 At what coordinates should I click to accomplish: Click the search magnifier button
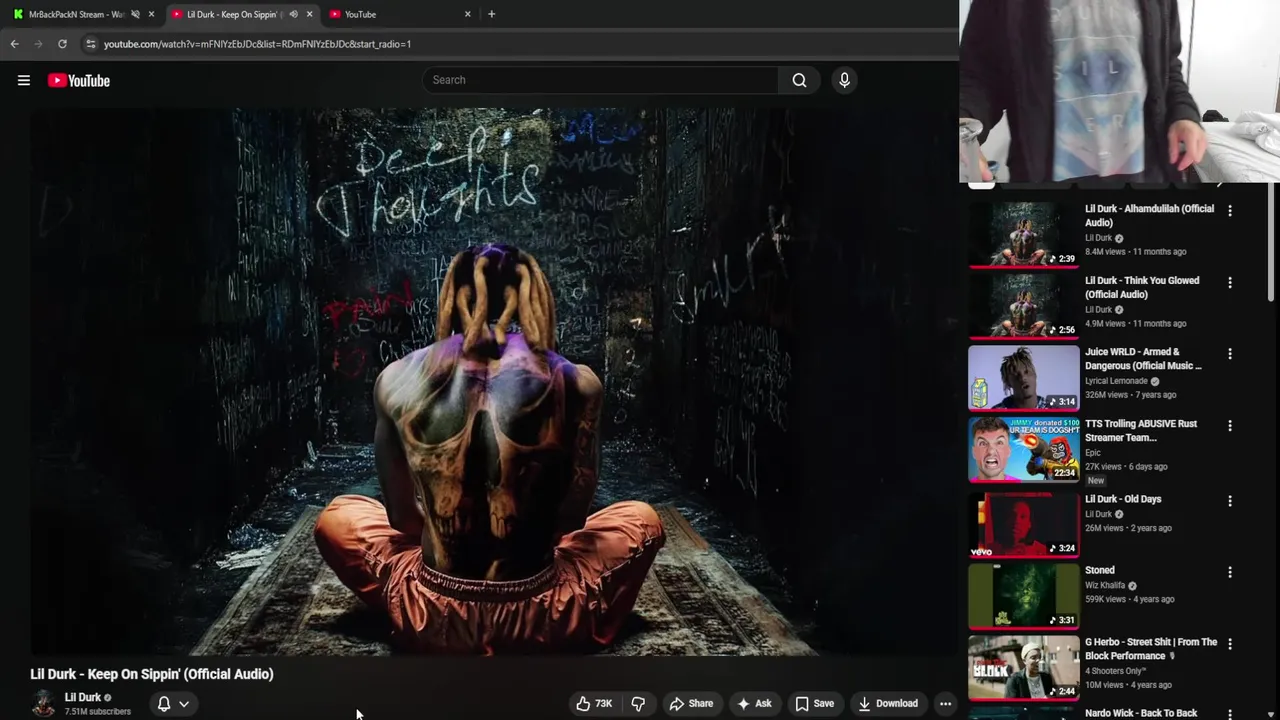(x=799, y=80)
